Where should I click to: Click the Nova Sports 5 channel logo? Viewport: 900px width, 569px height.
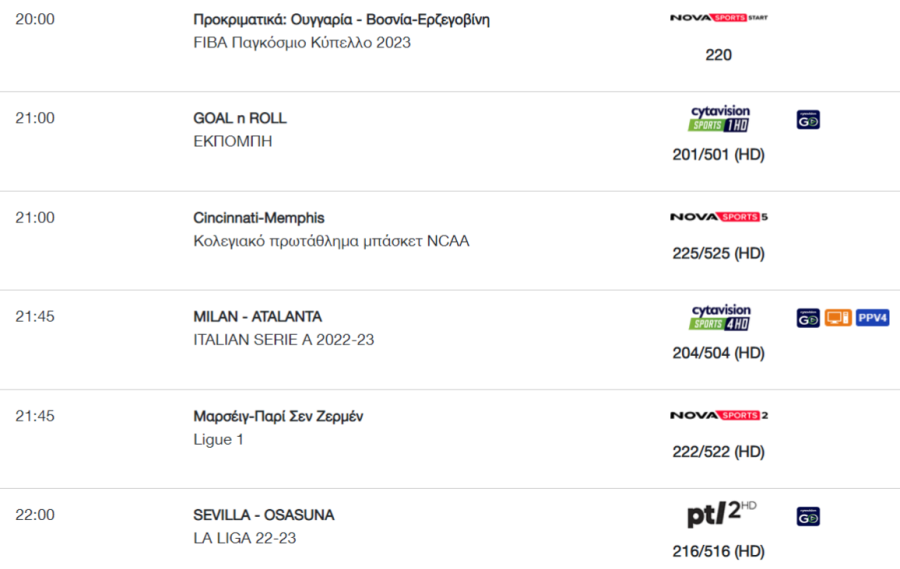(719, 216)
